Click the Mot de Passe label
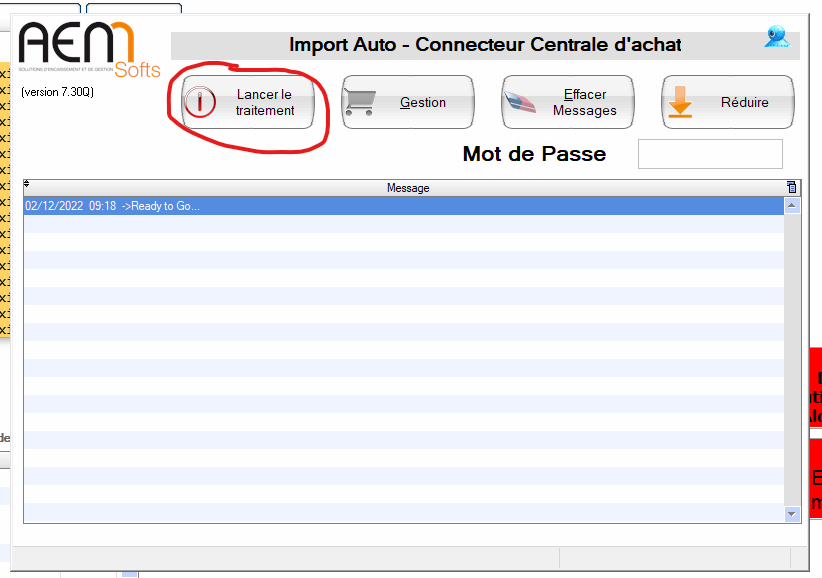This screenshot has height=578, width=822. [534, 154]
